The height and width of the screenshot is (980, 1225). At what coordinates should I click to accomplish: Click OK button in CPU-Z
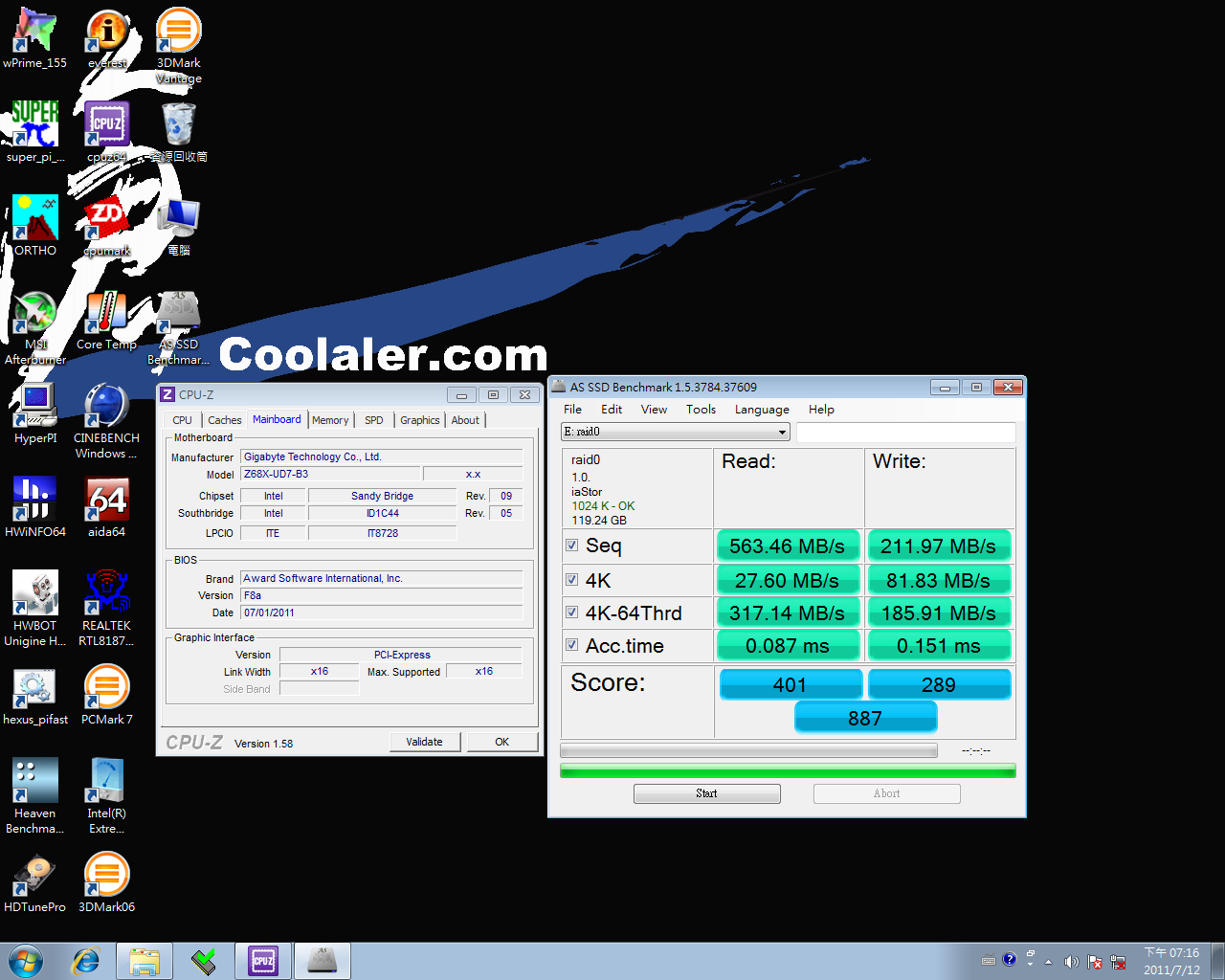coord(502,742)
